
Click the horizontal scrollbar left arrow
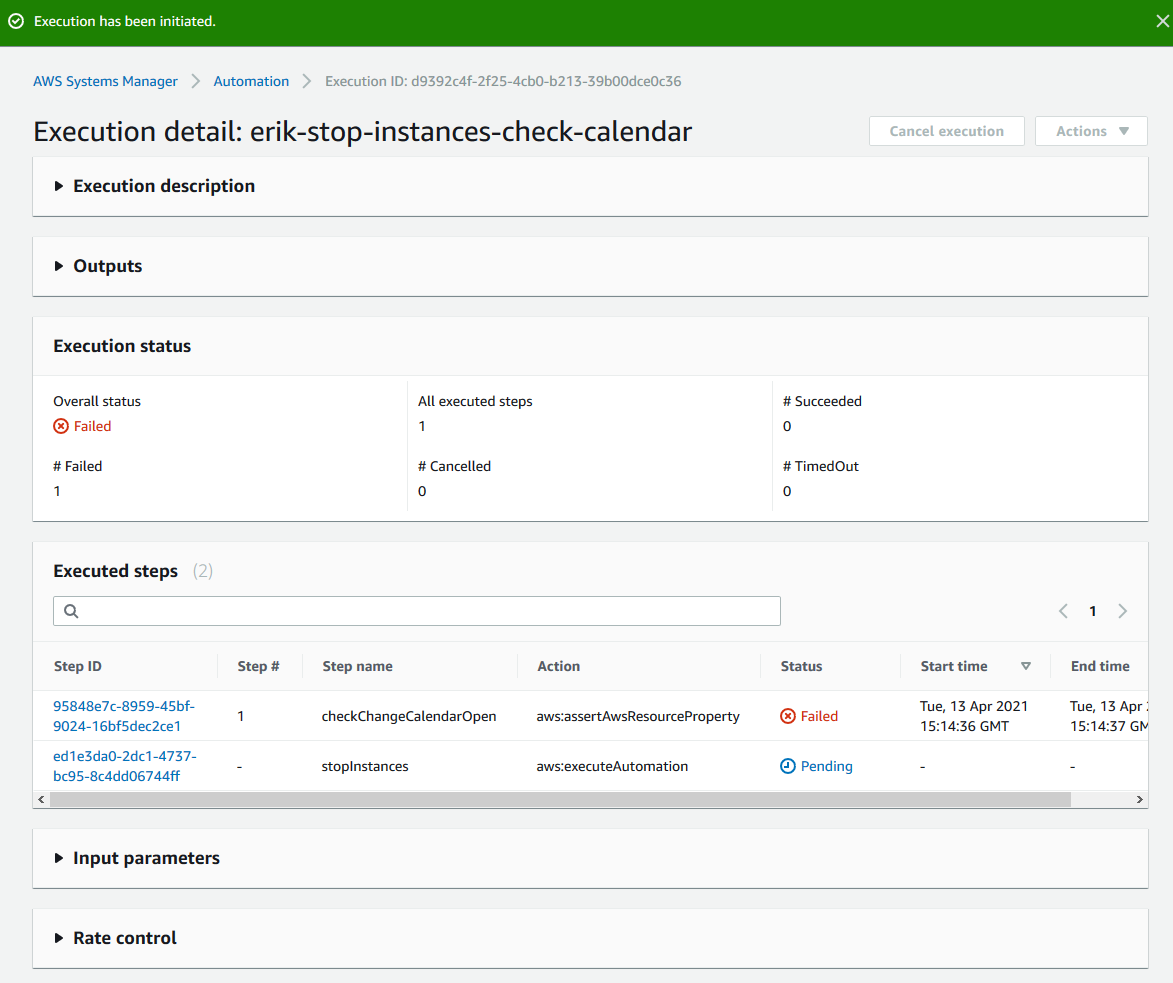pos(41,800)
